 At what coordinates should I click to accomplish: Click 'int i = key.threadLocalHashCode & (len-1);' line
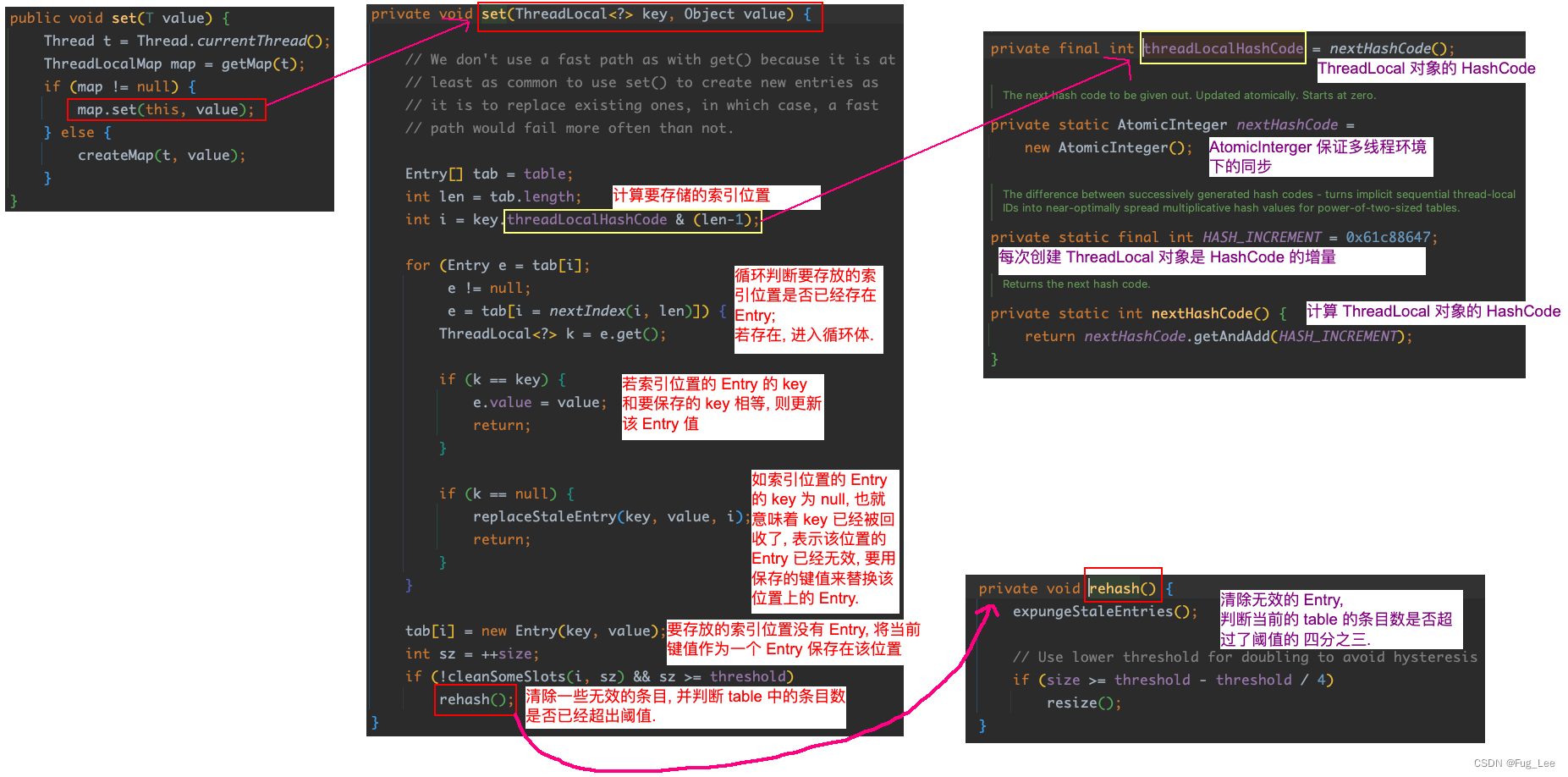pyautogui.click(x=583, y=220)
